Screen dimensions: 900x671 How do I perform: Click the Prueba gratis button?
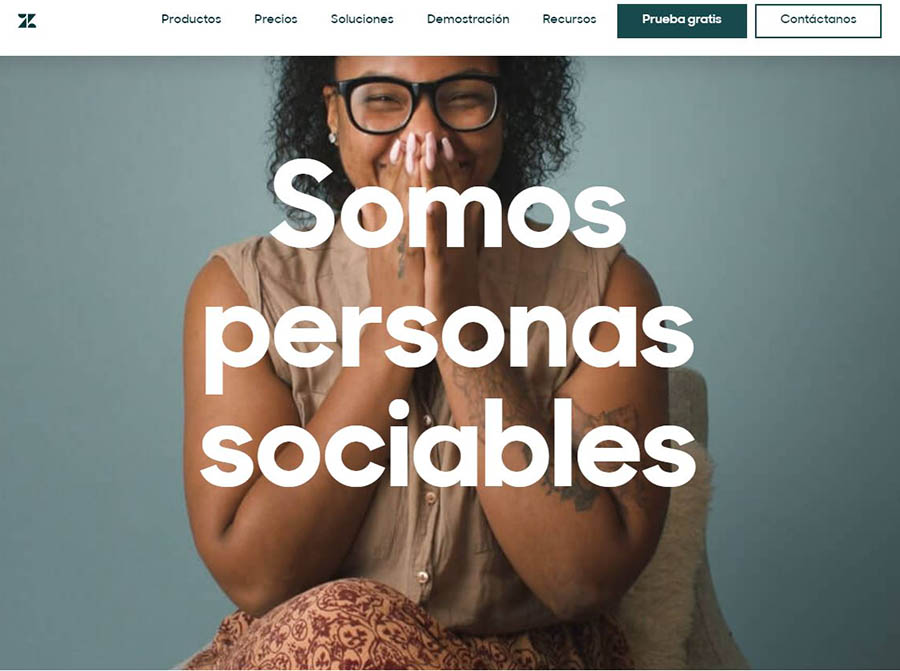682,21
